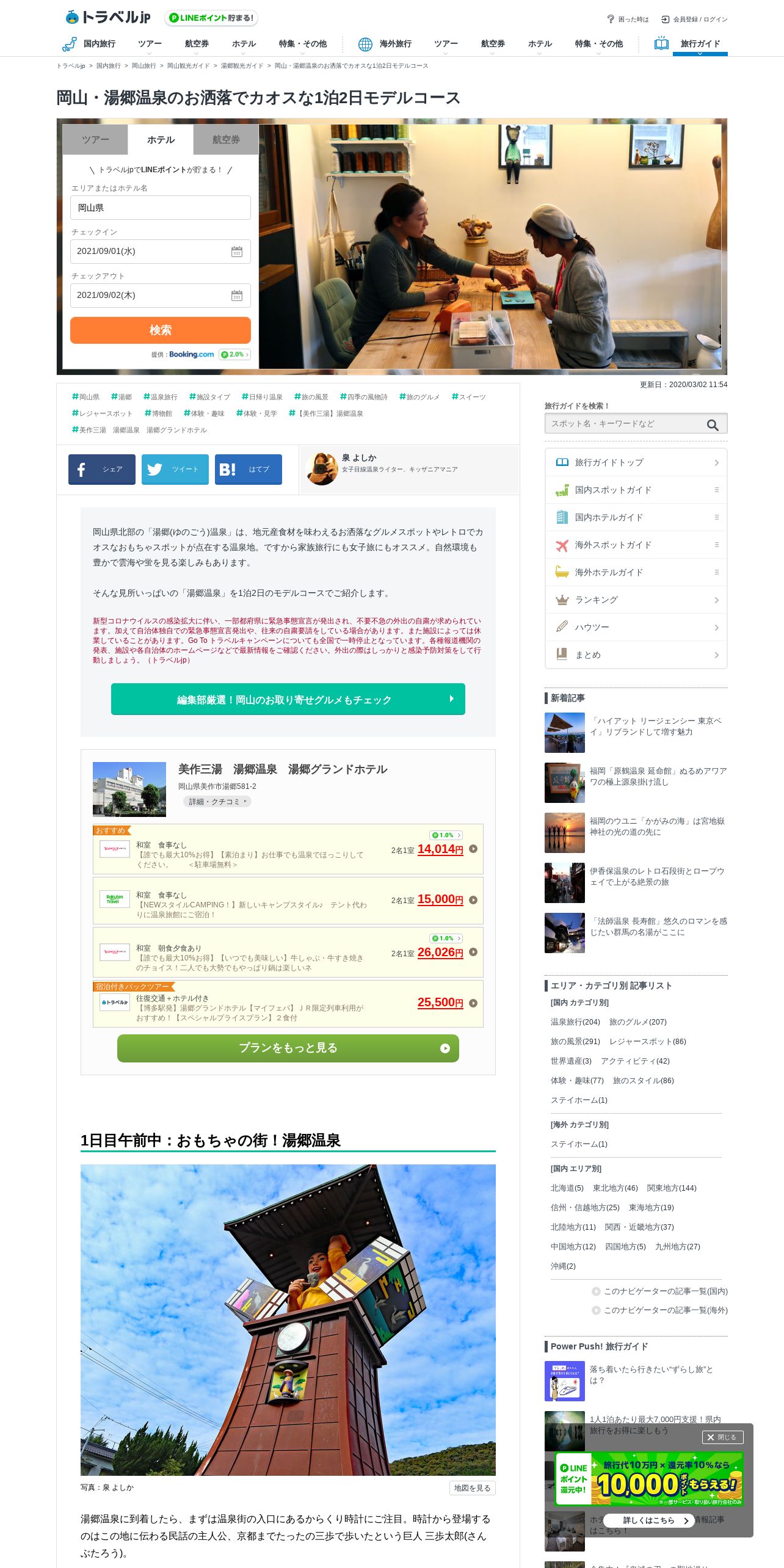Click the 国内旅行 airplane icon
The width and height of the screenshot is (784, 1568).
69,44
